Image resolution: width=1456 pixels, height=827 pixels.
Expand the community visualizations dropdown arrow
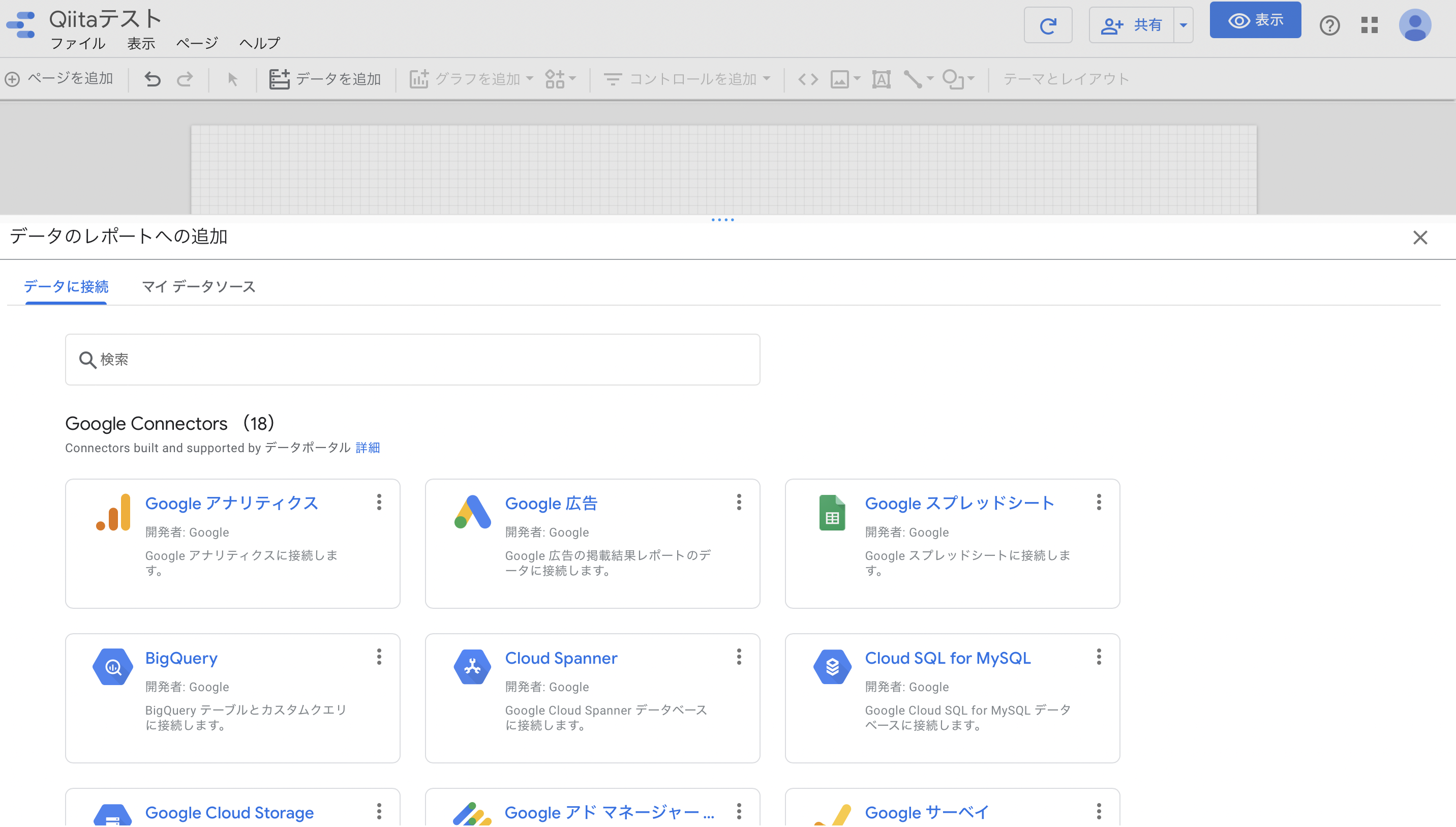pos(572,78)
